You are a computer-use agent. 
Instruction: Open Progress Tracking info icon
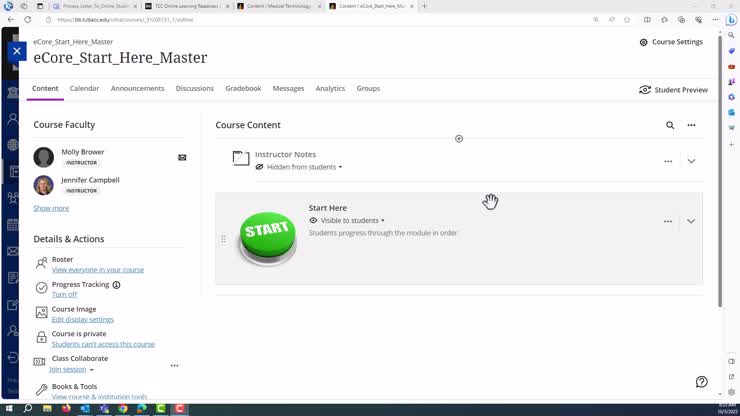point(116,285)
